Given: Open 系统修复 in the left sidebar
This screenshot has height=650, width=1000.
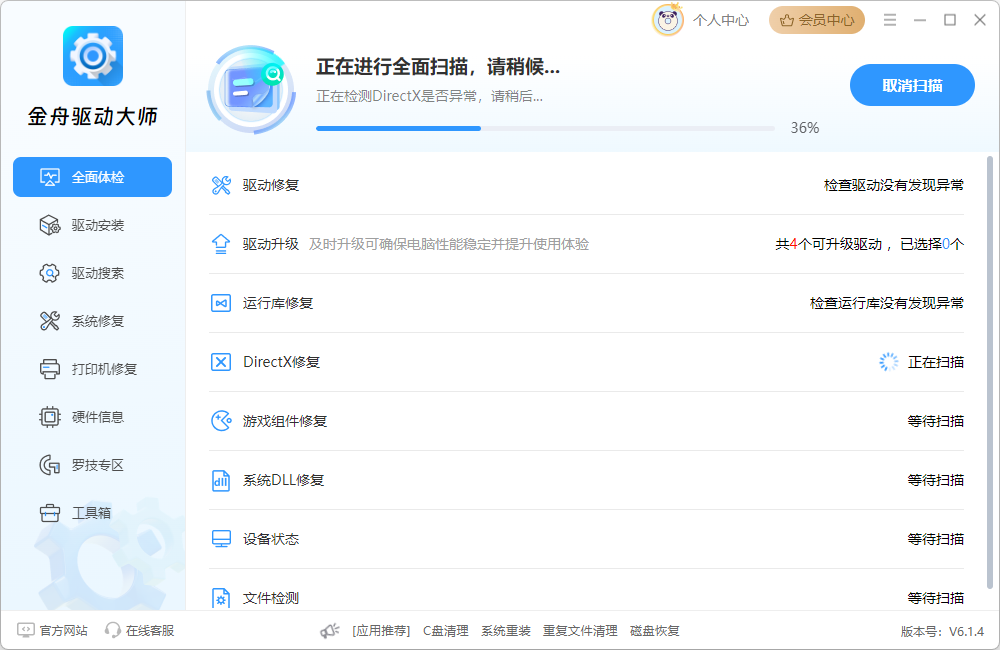Looking at the screenshot, I should pyautogui.click(x=92, y=321).
